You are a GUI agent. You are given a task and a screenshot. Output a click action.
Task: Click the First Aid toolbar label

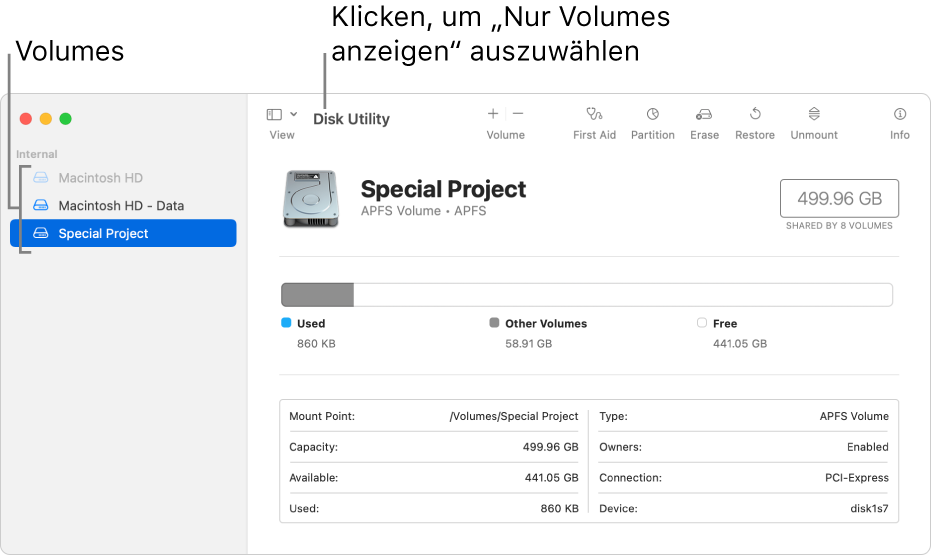[x=594, y=135]
